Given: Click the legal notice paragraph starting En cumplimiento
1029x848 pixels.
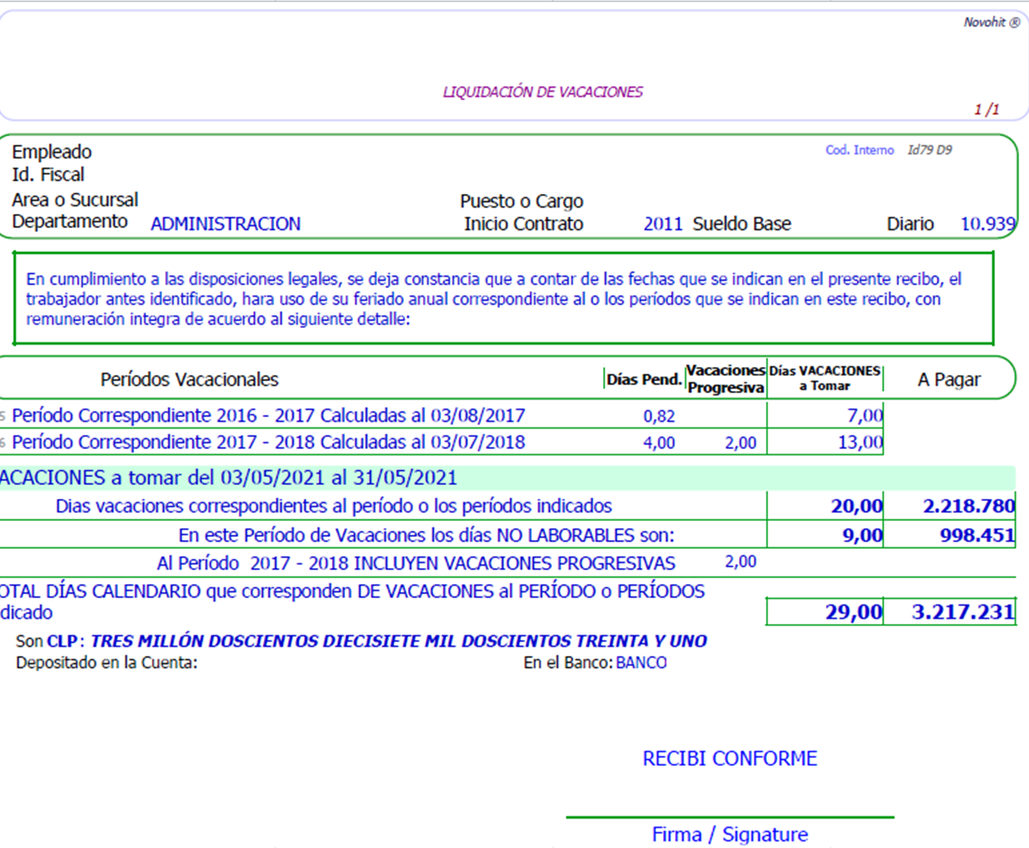Looking at the screenshot, I should 494,299.
